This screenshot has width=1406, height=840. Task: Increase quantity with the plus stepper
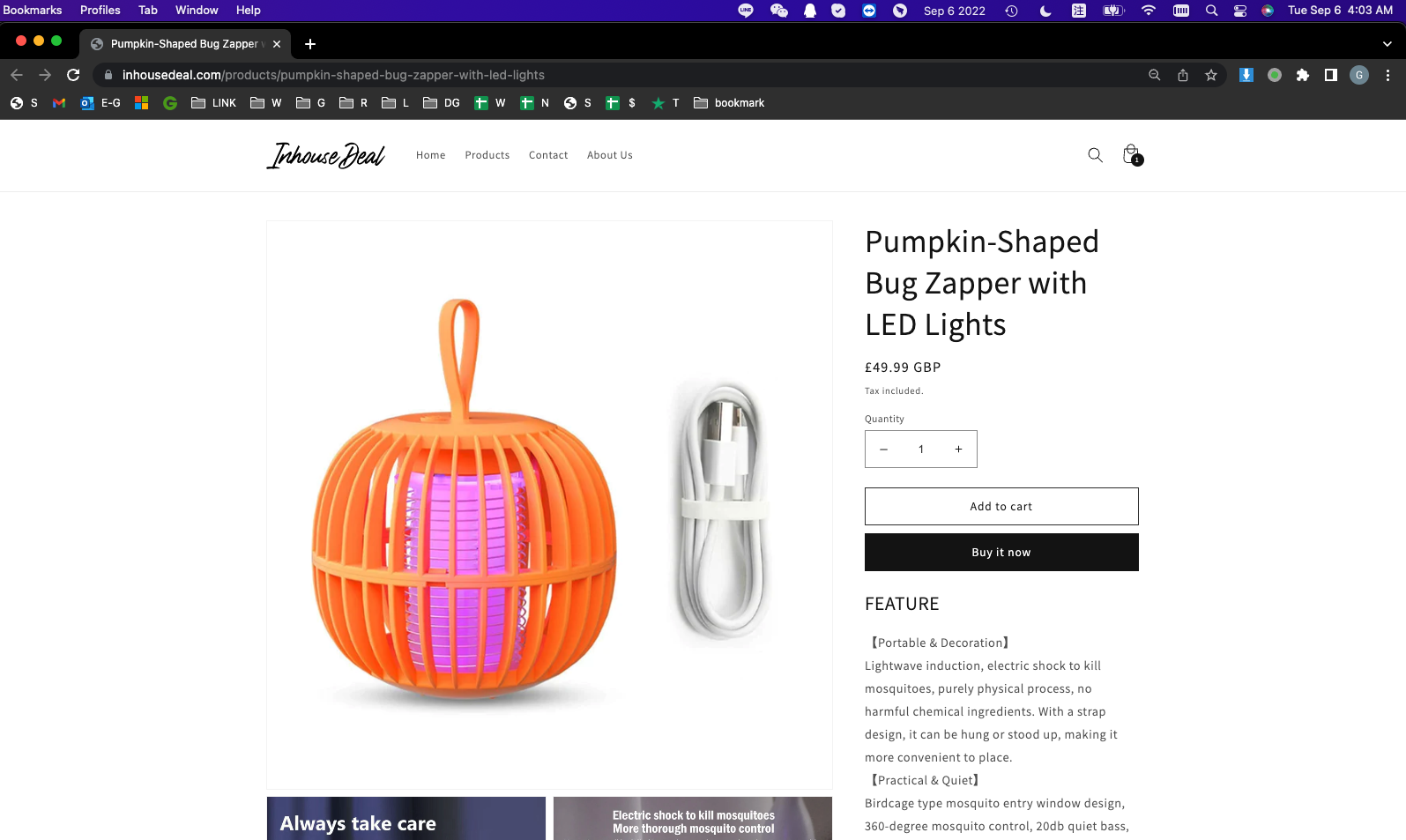pos(958,450)
